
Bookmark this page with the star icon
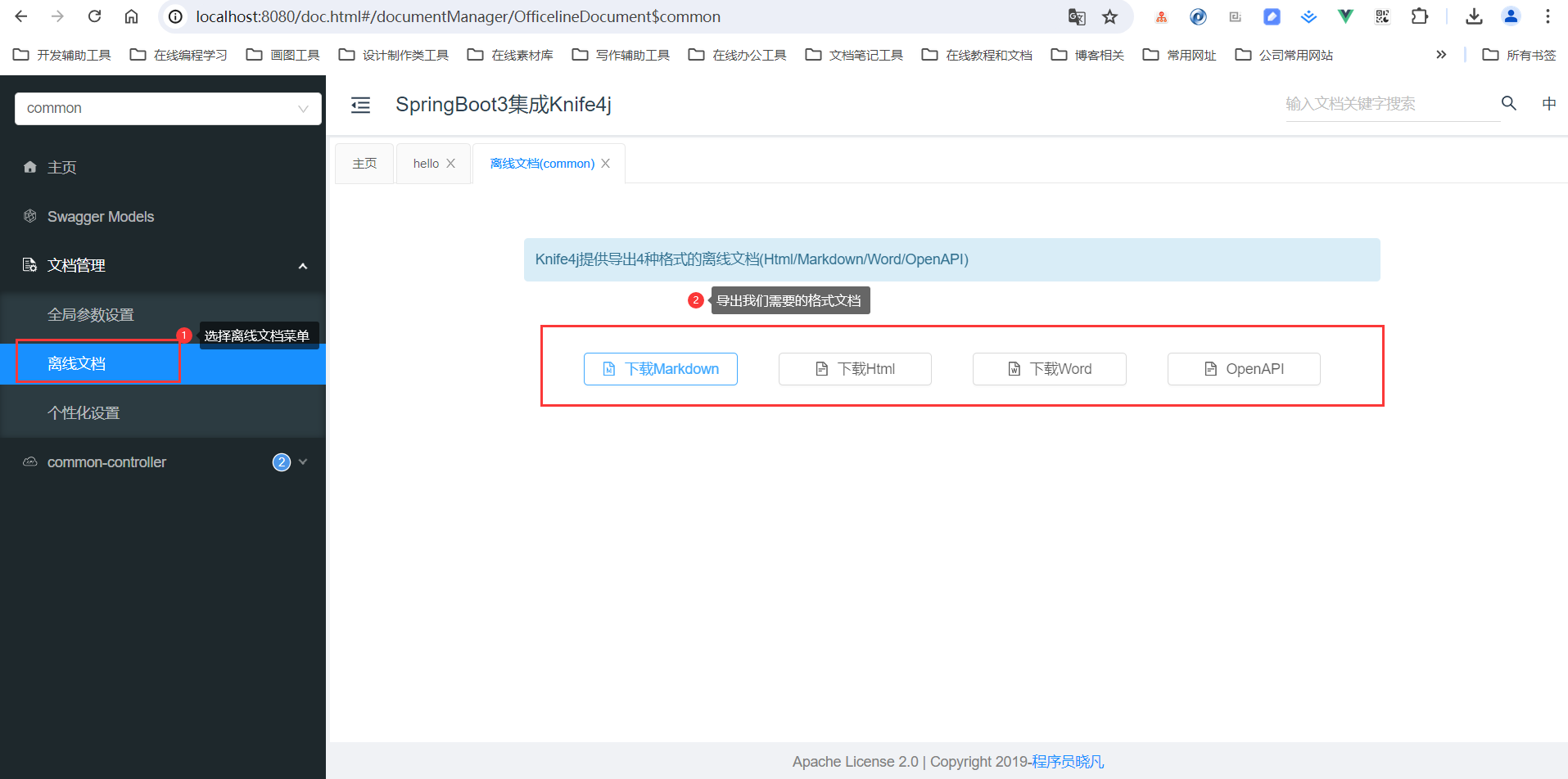click(1110, 16)
